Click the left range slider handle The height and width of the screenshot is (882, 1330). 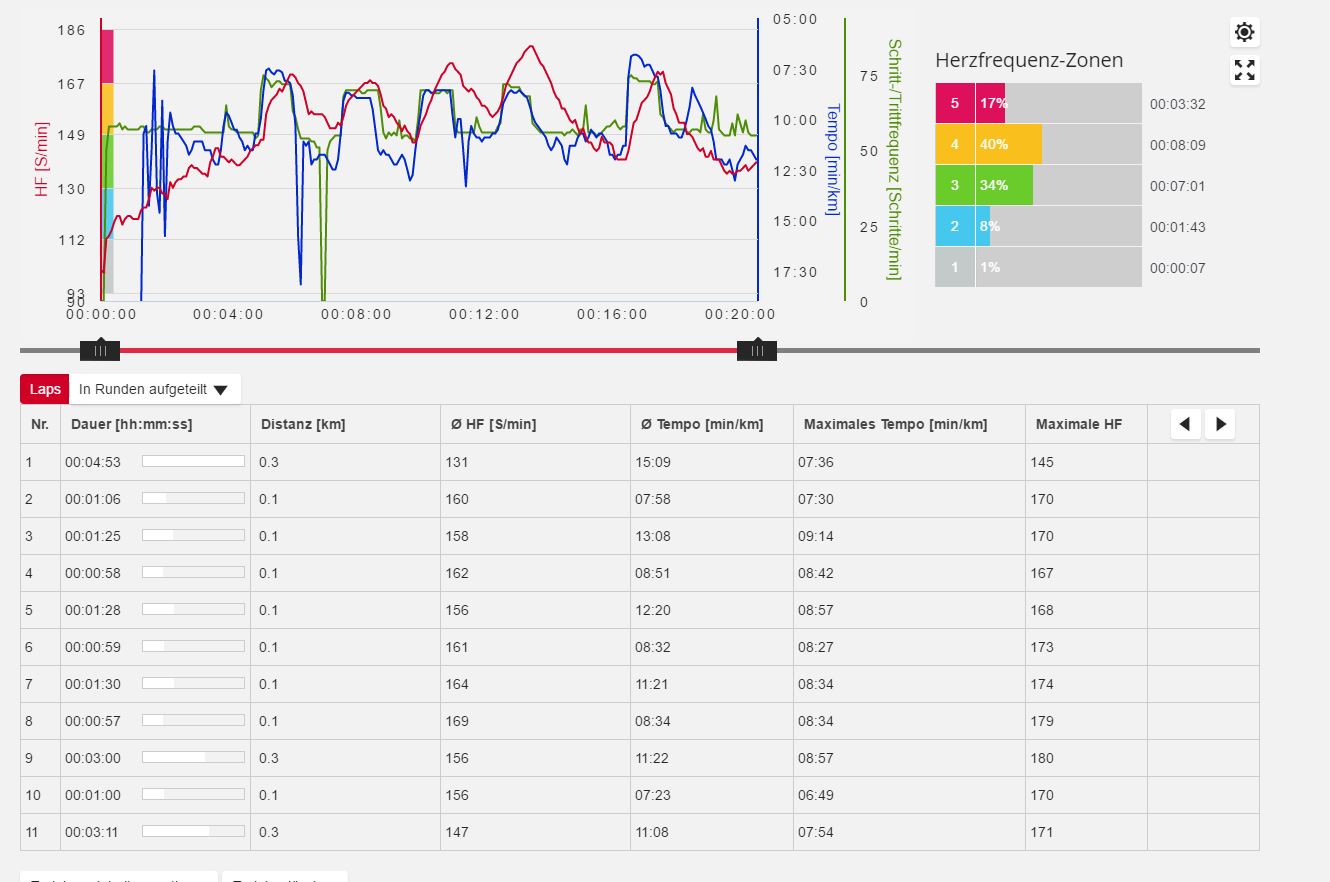[100, 350]
